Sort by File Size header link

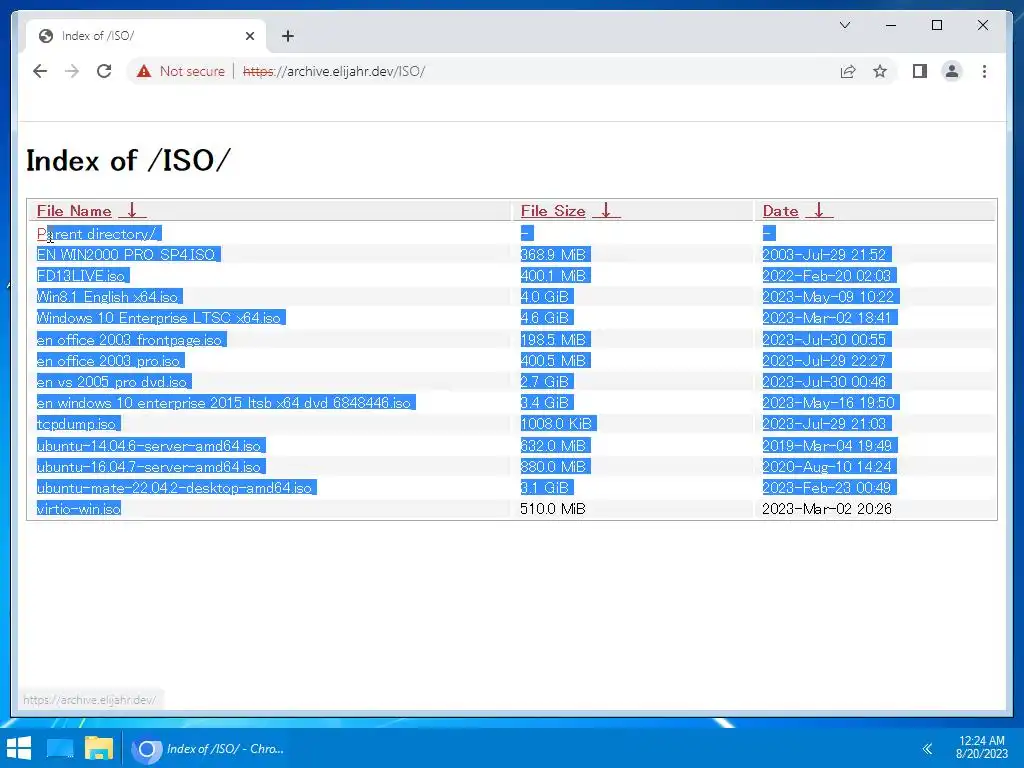pyautogui.click(x=552, y=211)
